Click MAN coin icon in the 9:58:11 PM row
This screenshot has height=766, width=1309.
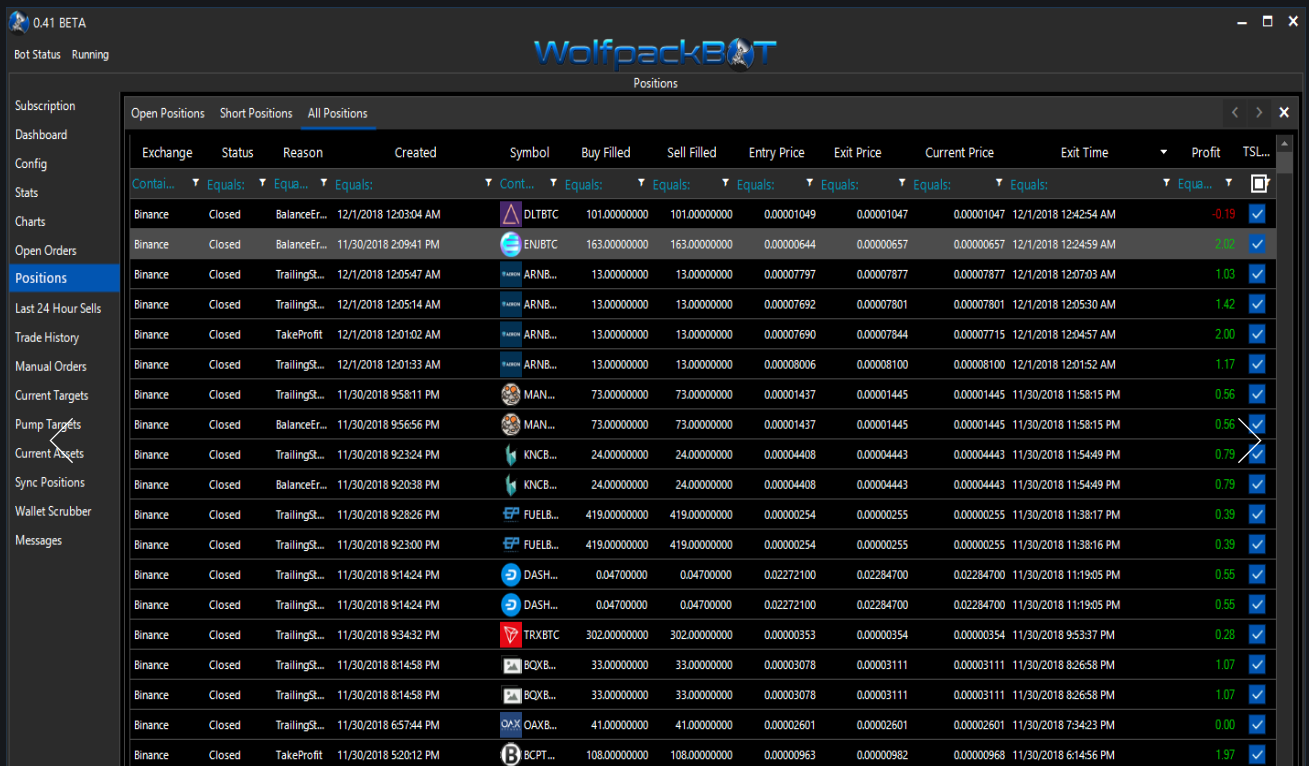(510, 394)
